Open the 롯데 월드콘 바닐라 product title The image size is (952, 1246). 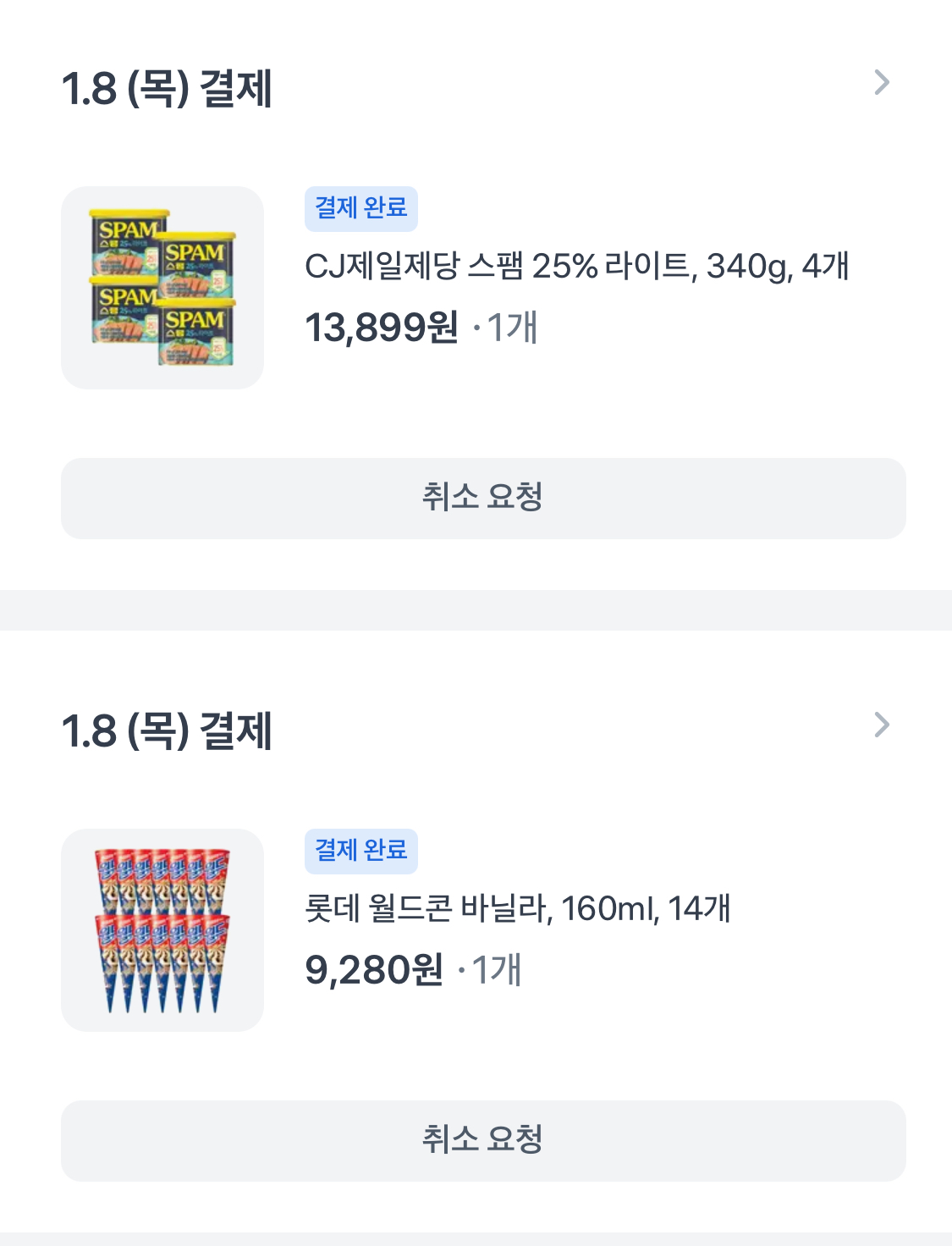517,909
